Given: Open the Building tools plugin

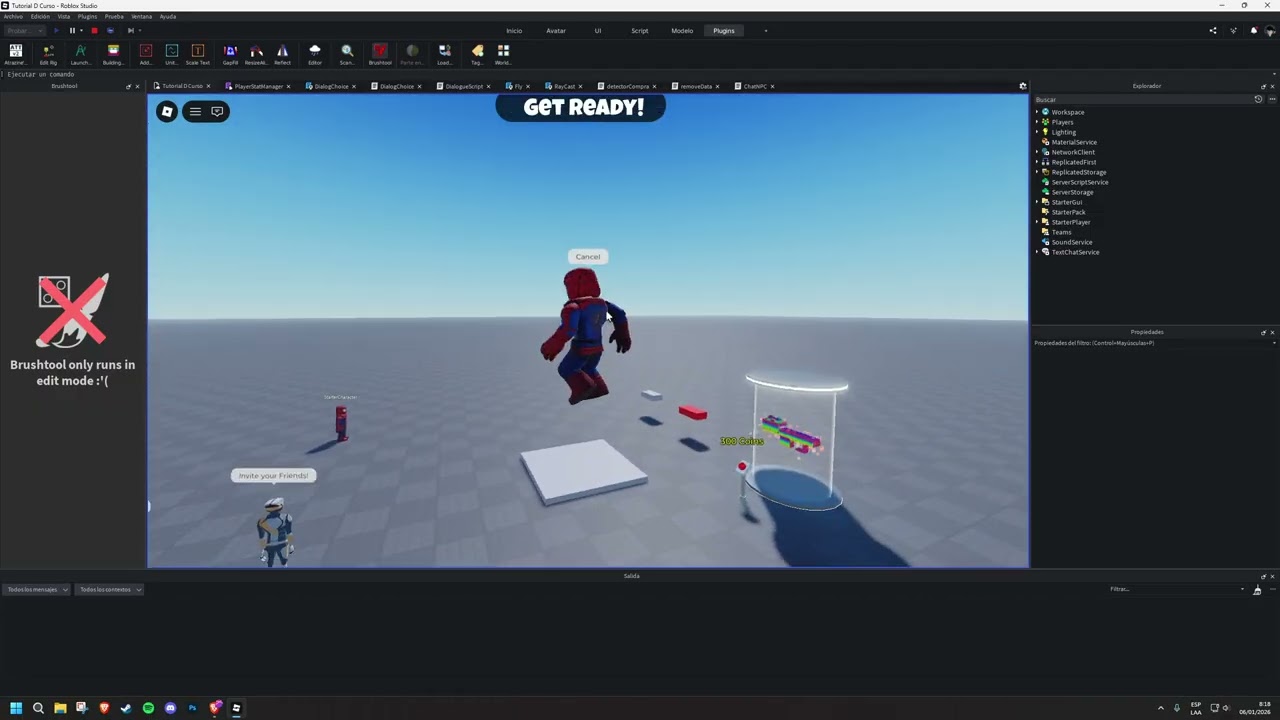Looking at the screenshot, I should (113, 54).
